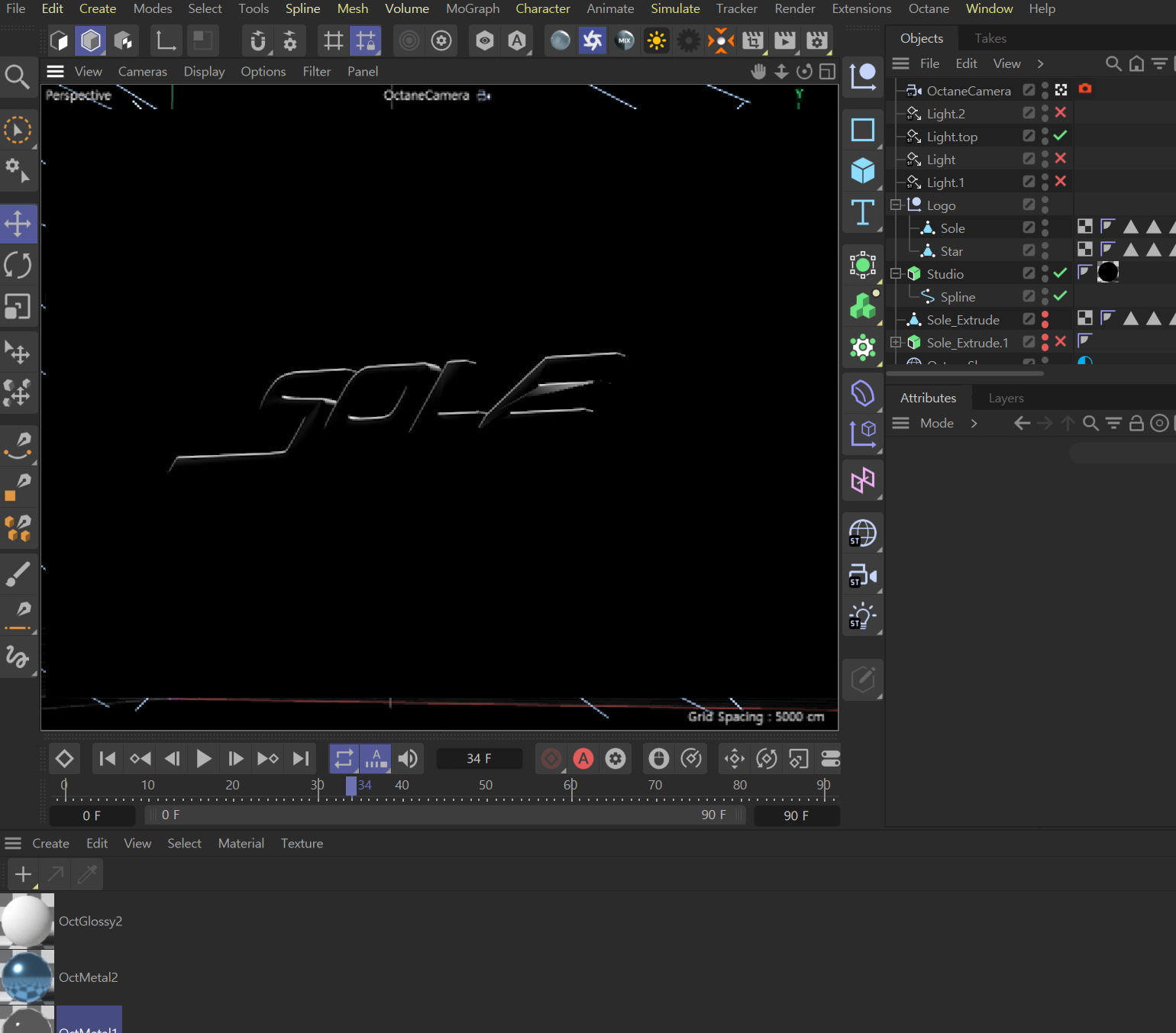Select the OctGlossy2 material thumbnail
This screenshot has width=1176, height=1033.
[27, 921]
